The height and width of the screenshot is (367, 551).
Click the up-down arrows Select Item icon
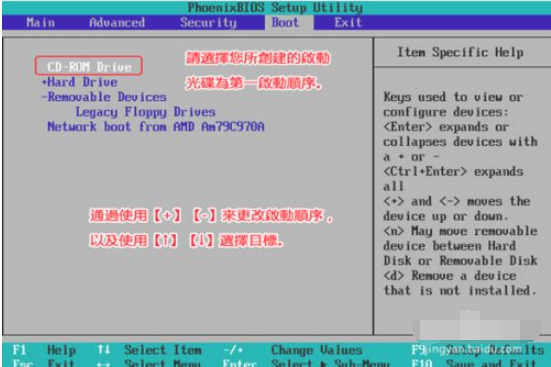click(104, 350)
